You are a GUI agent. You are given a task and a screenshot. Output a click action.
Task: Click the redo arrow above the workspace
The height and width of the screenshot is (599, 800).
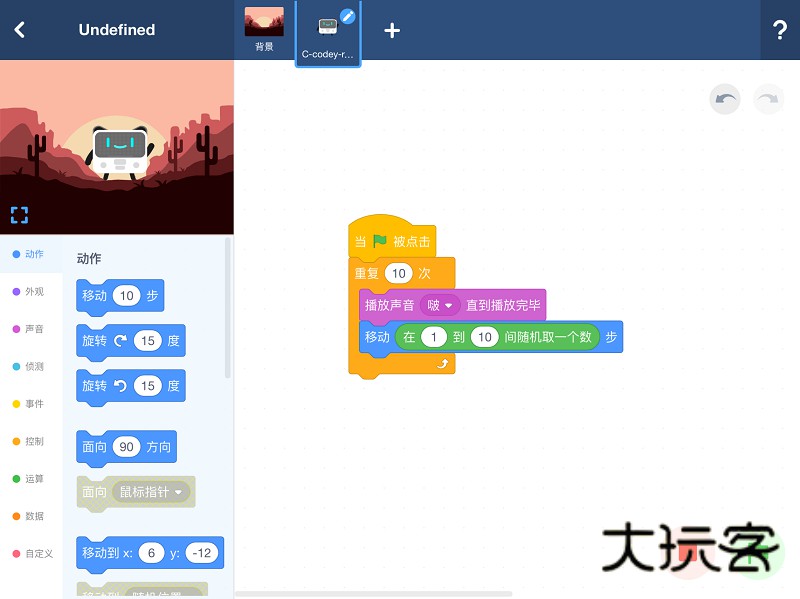coord(768,99)
